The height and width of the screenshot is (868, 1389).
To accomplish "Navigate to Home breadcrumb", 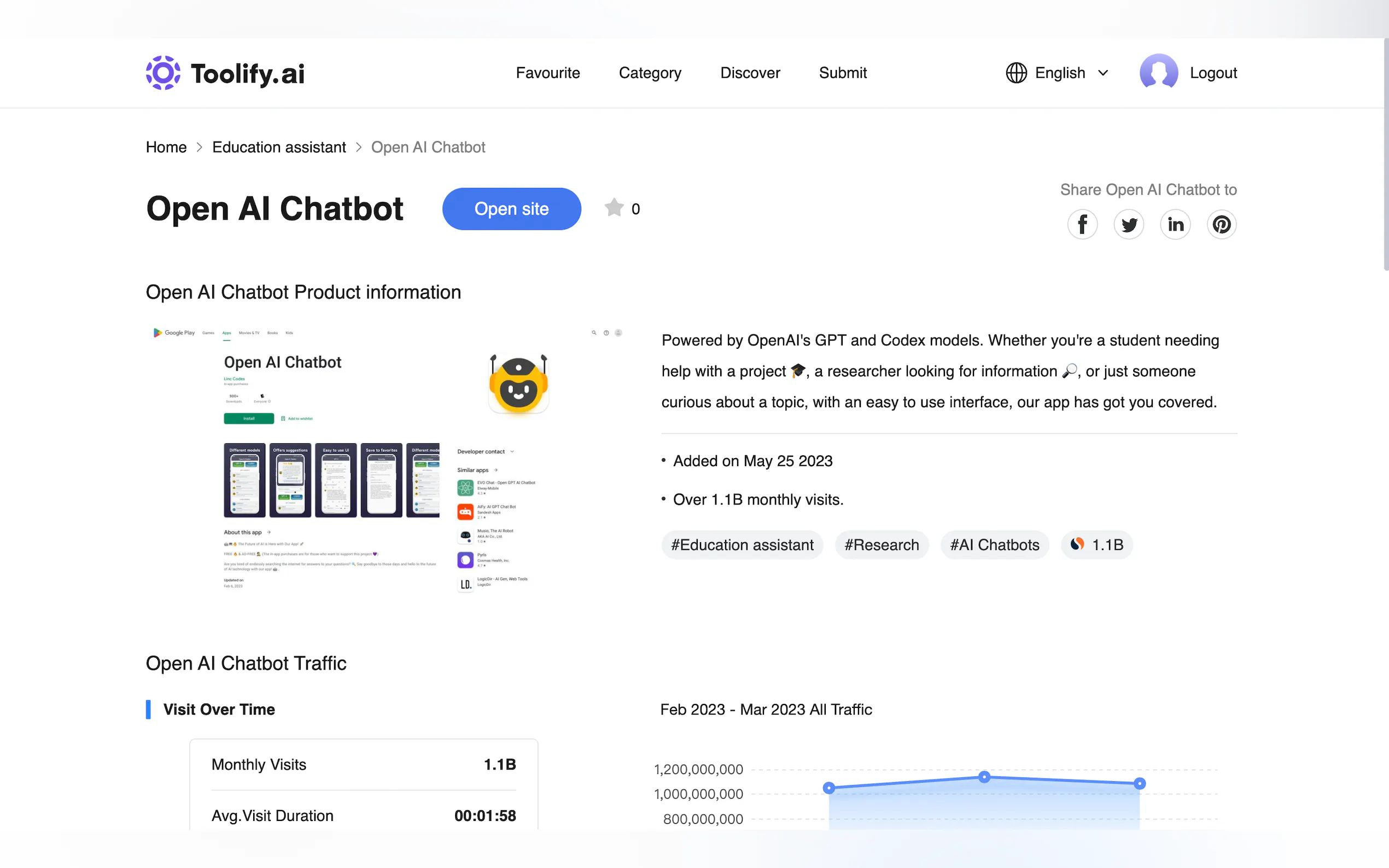I will (x=166, y=147).
